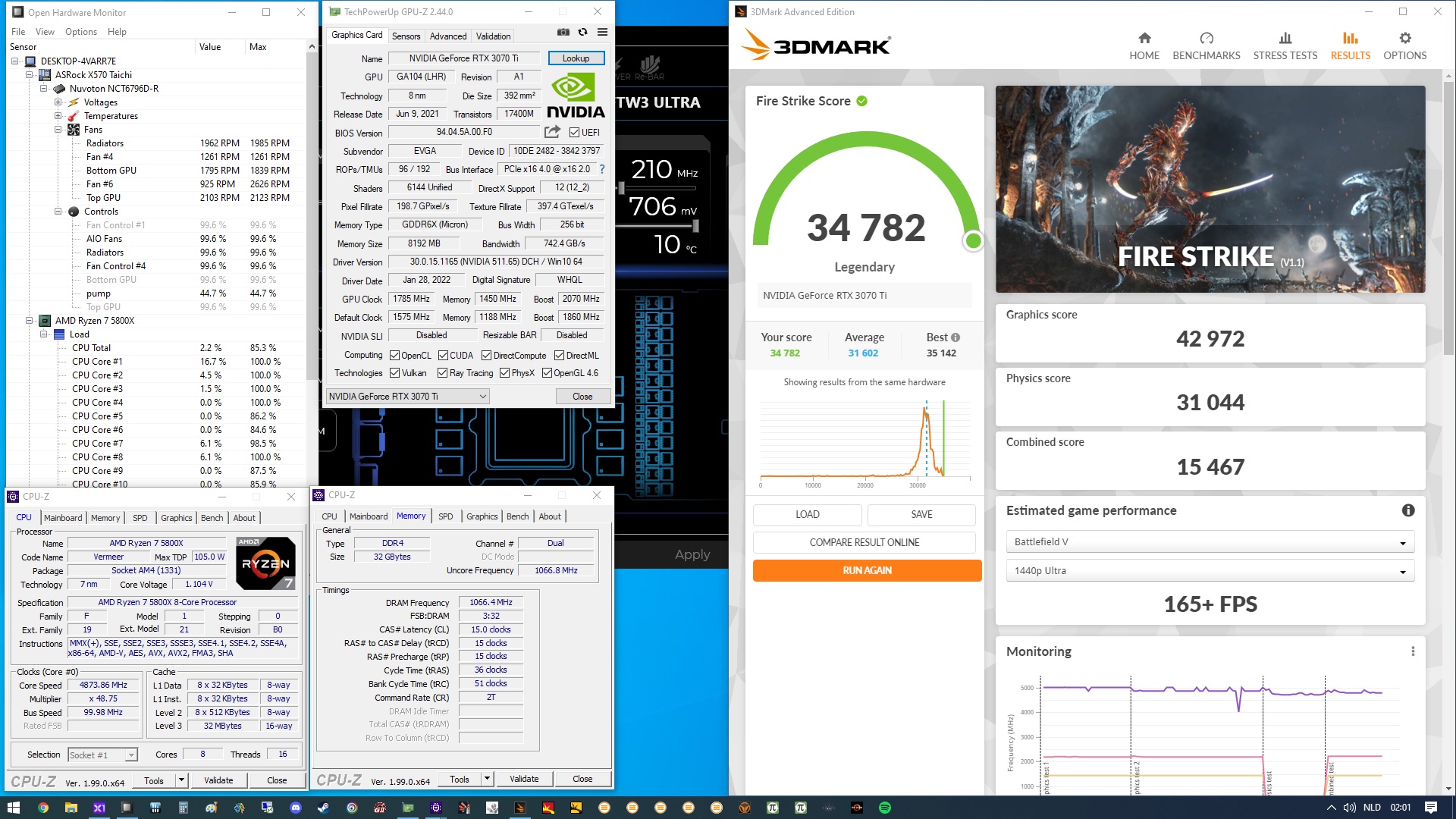Toggle CUDA checkbox
The height and width of the screenshot is (819, 1456).
pyautogui.click(x=443, y=355)
